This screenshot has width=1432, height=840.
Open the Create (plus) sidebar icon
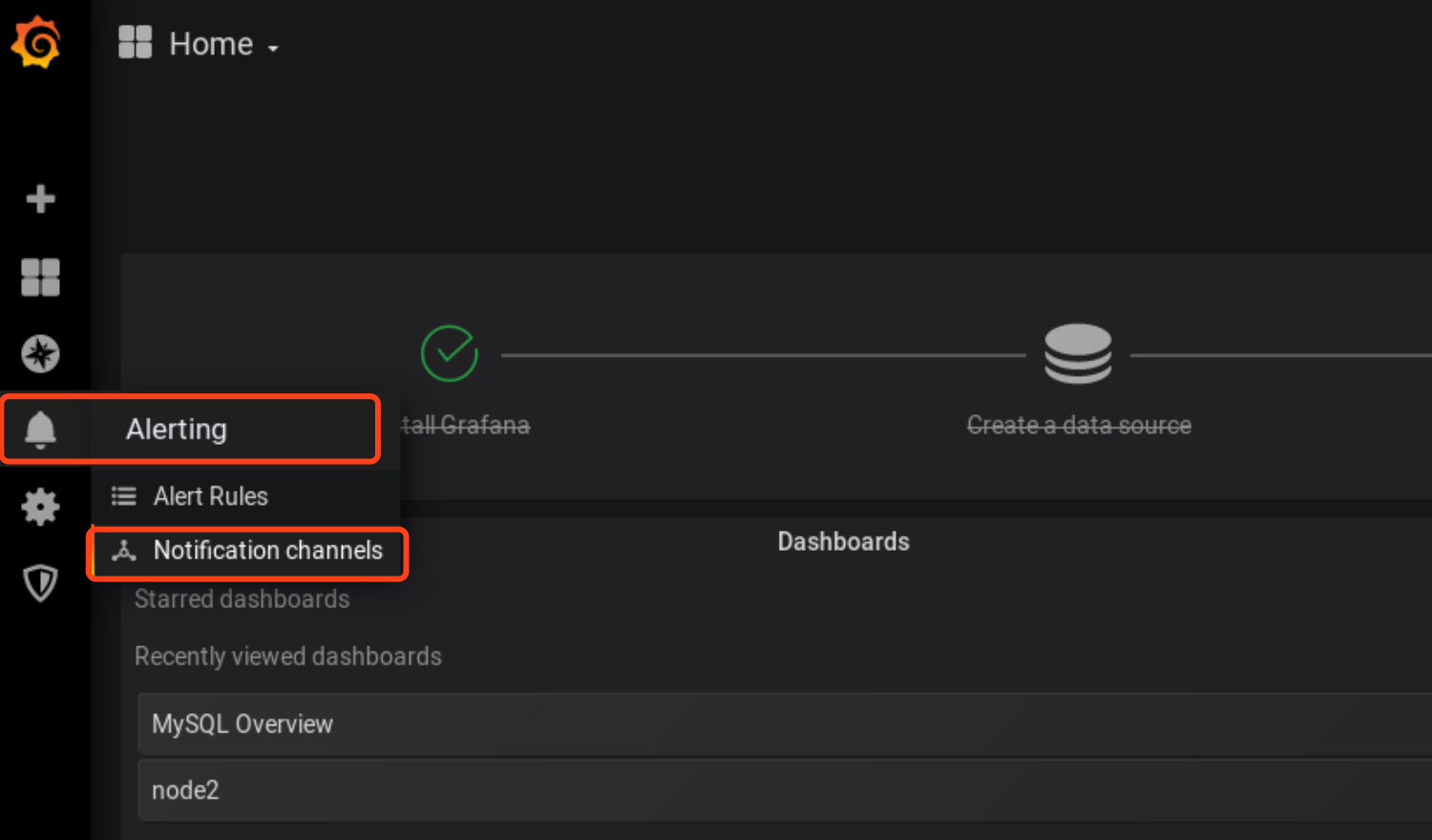(40, 199)
